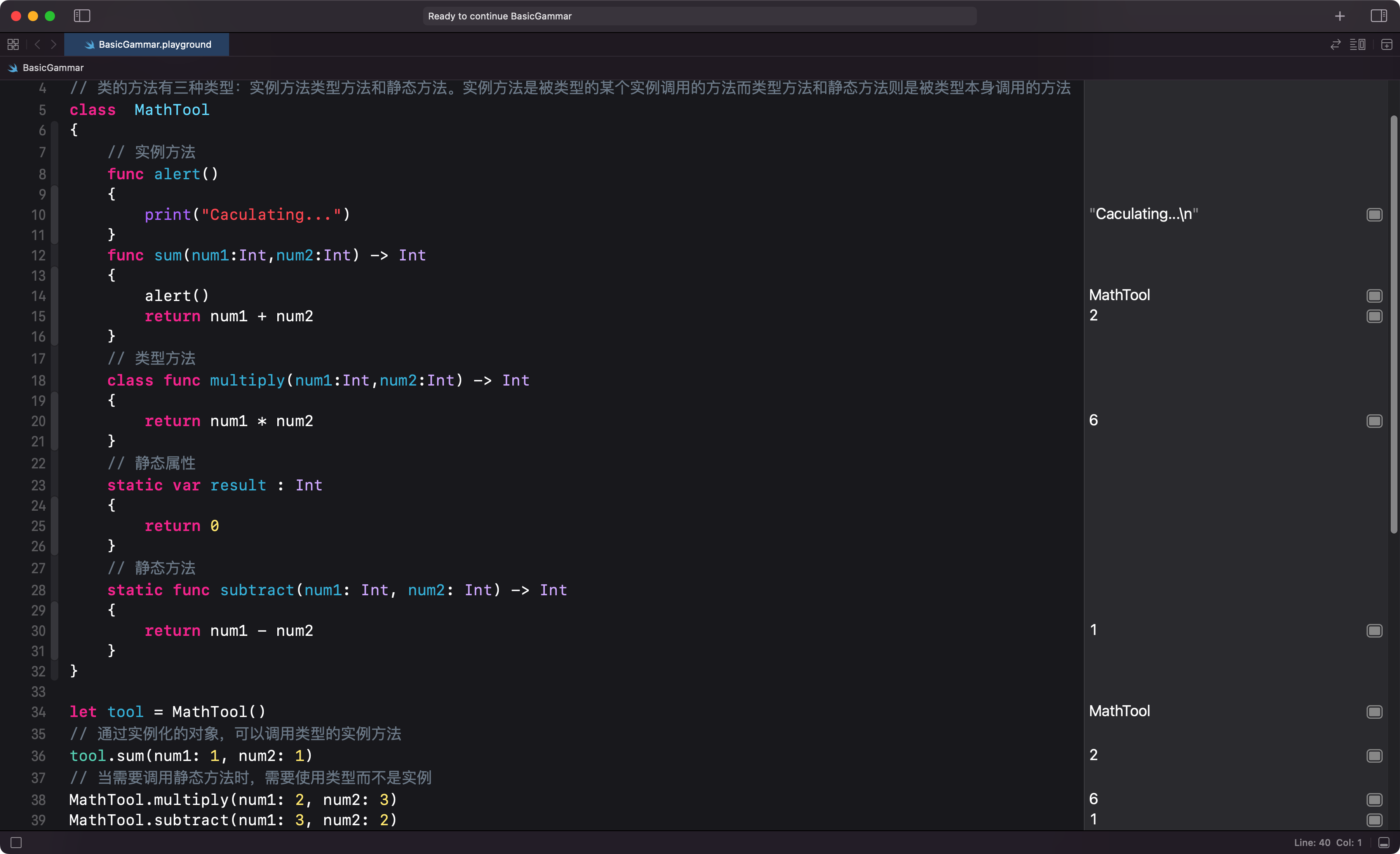Collapse the code fold ribbon beside line 6

55,130
